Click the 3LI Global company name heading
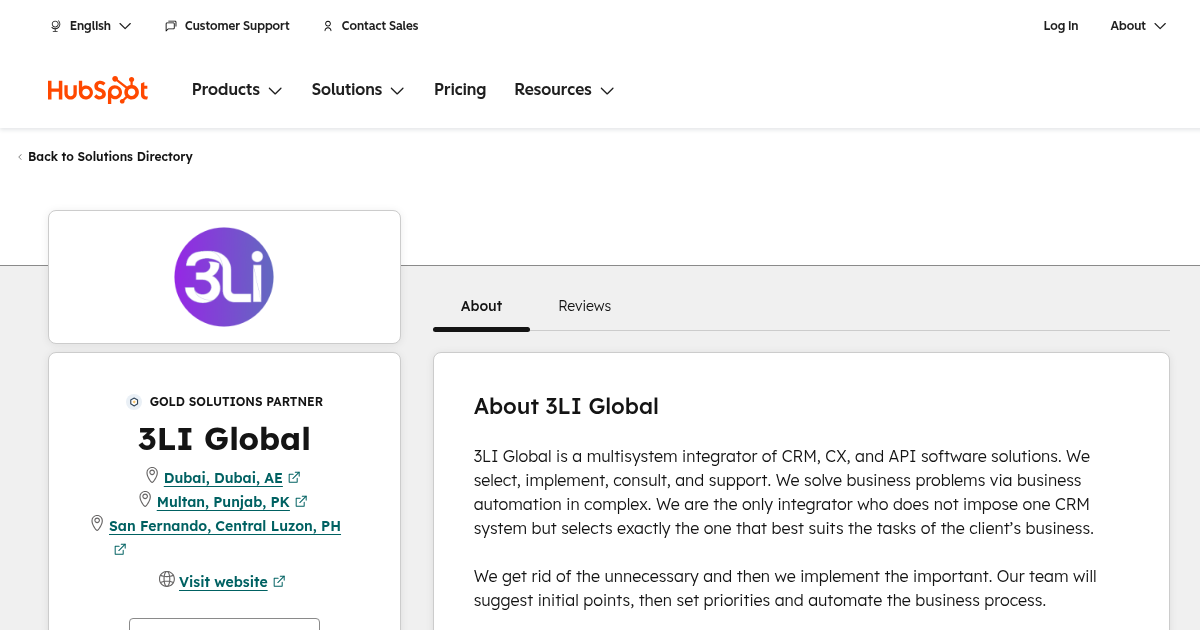1200x630 pixels. (x=224, y=439)
